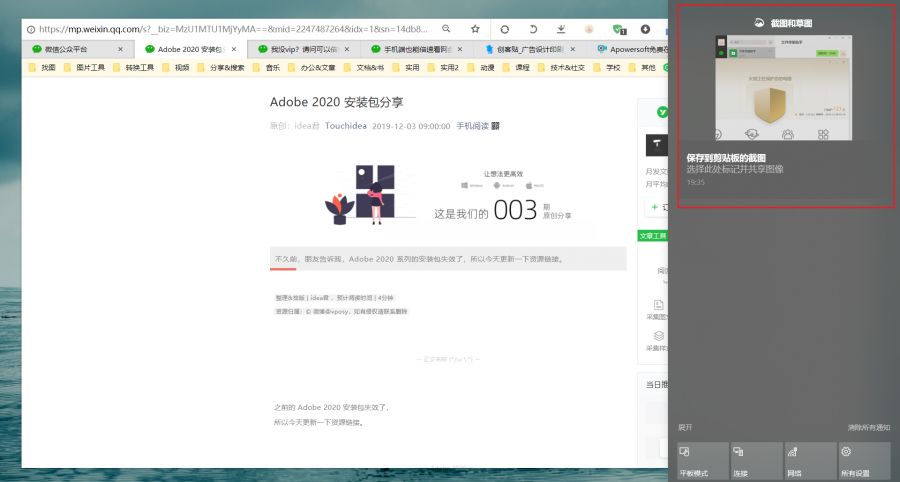
Task: Click the 文章工具 green label in sidebar
Action: click(x=653, y=236)
